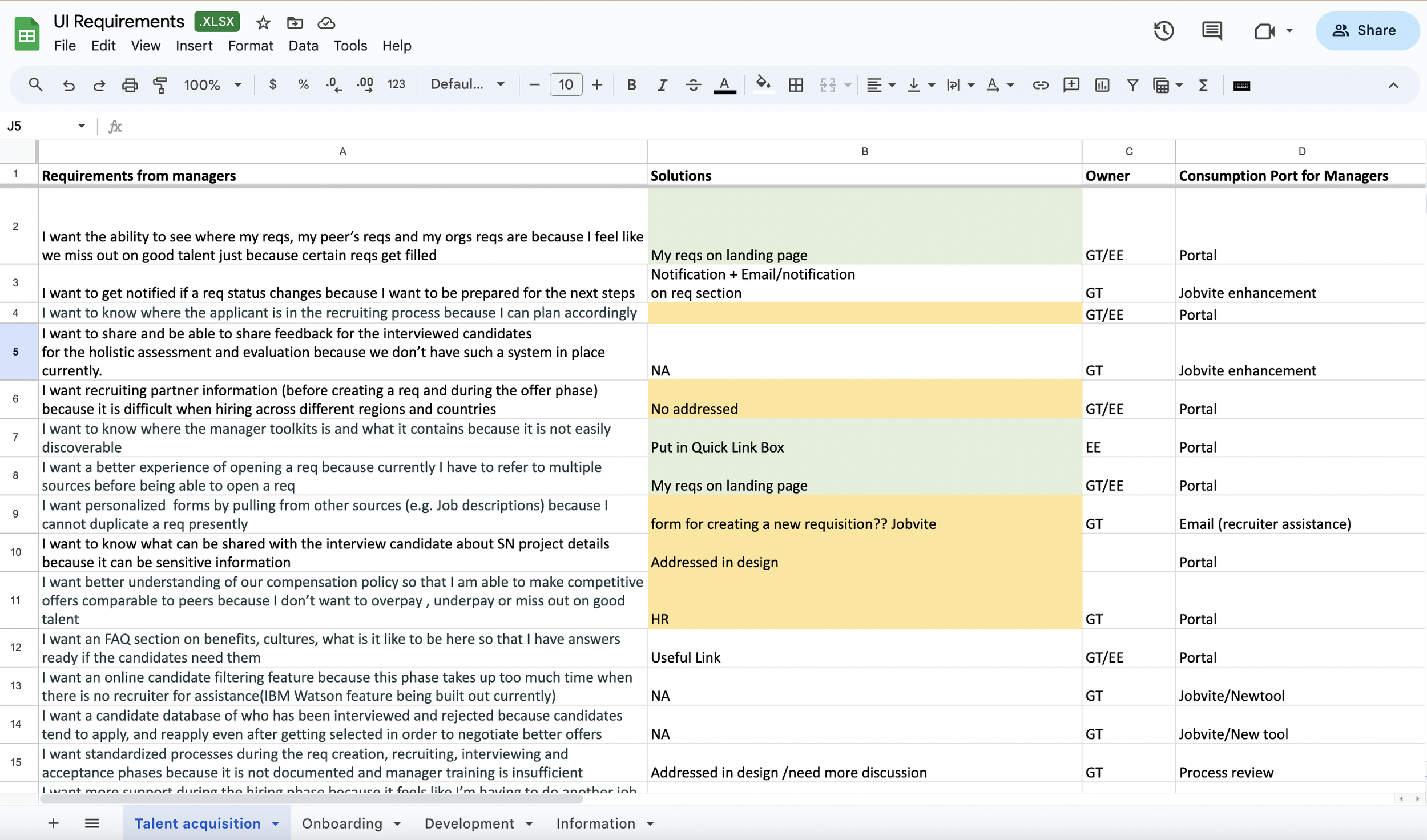Open Talent acquisition tab dropdown arrow
This screenshot has width=1427, height=840.
tap(276, 823)
